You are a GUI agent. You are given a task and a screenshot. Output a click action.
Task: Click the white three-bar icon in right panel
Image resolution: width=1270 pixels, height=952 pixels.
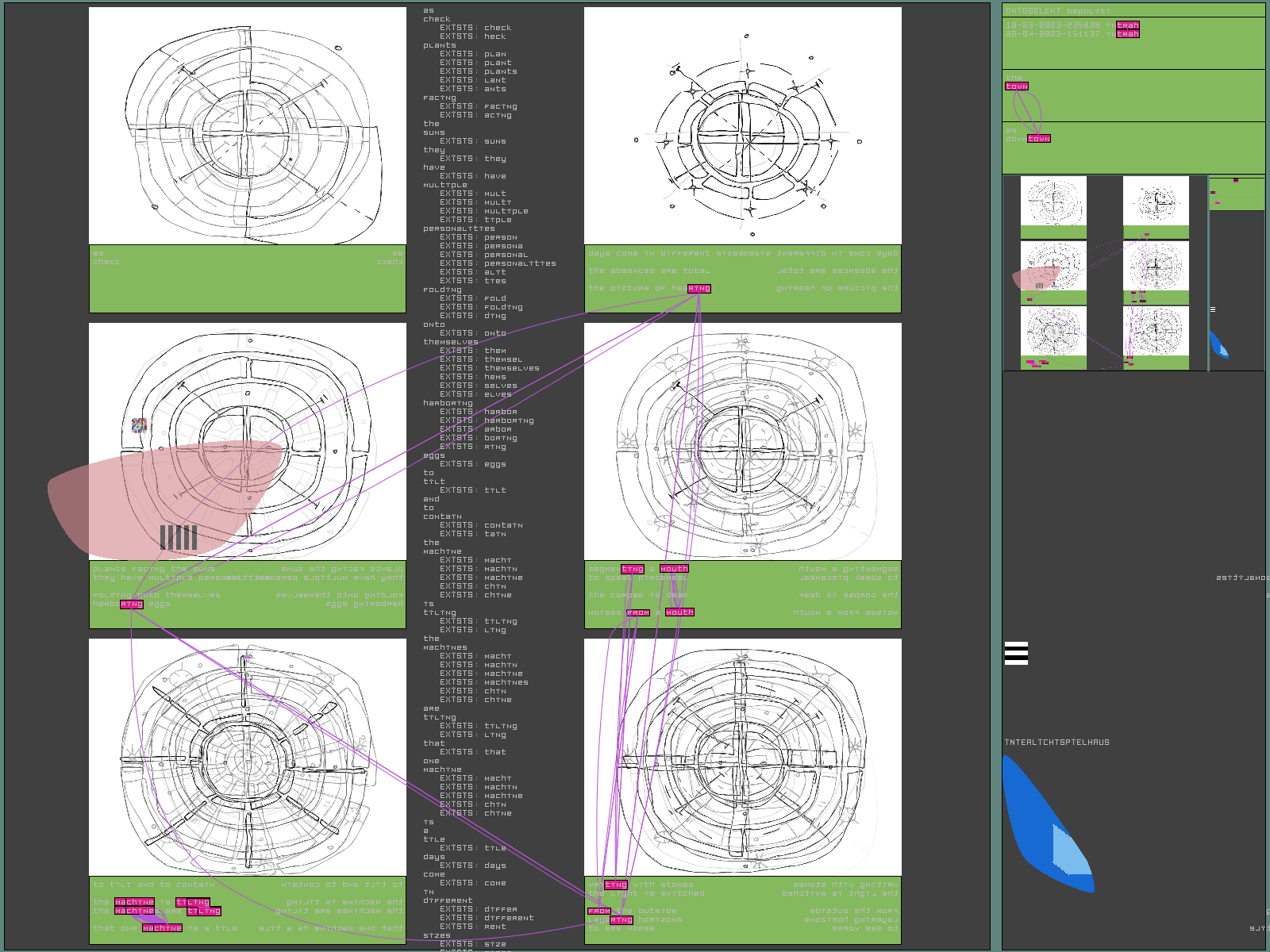[x=1016, y=653]
